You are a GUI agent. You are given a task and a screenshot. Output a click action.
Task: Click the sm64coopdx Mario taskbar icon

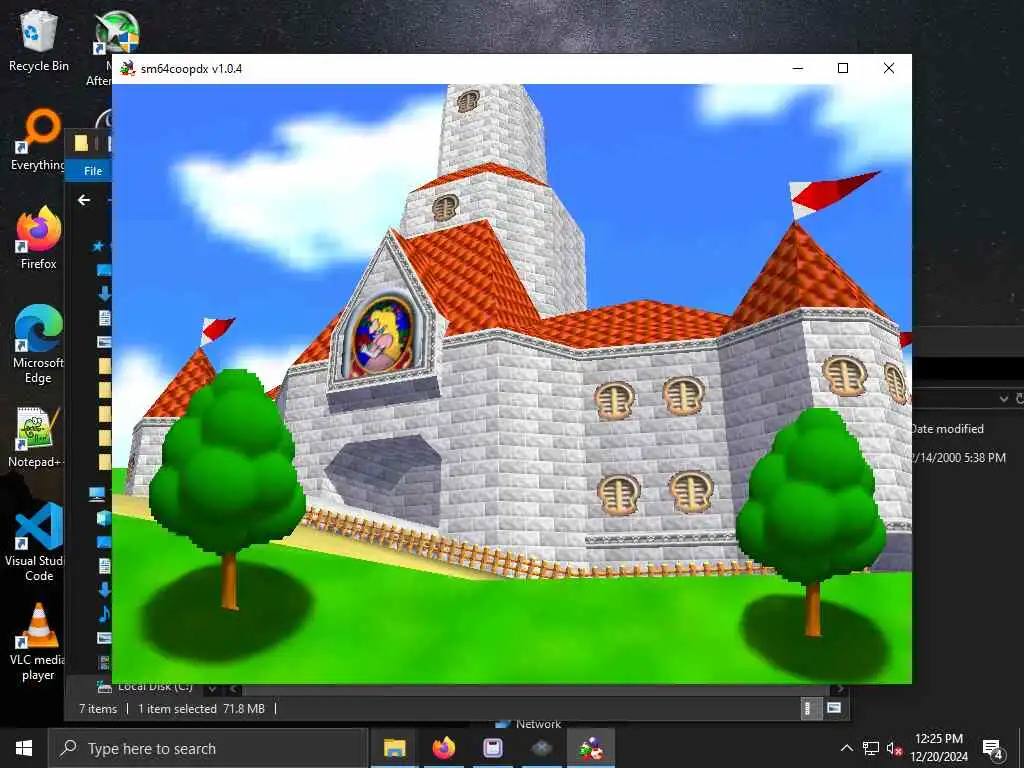590,748
